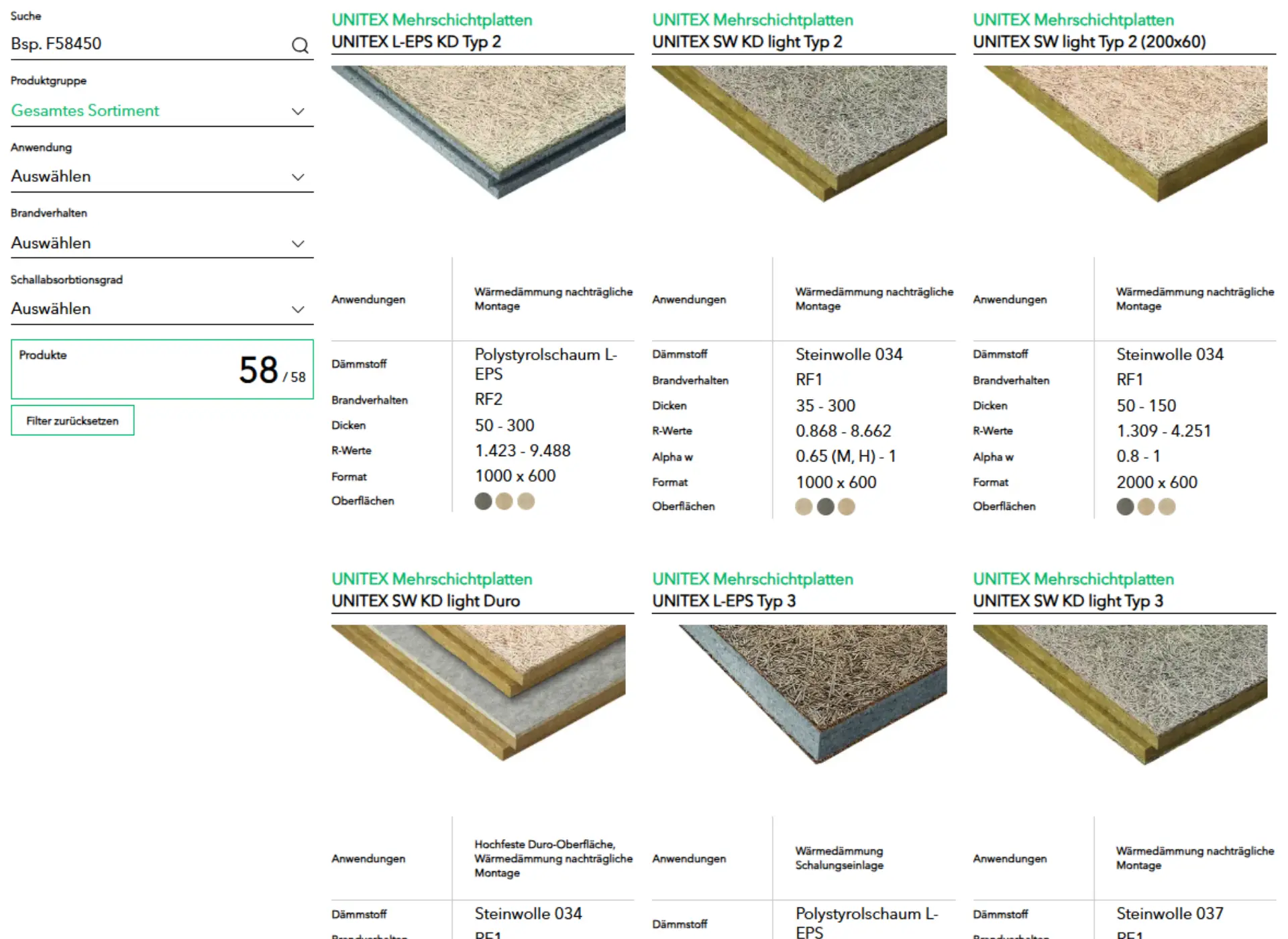
Task: Click the Brandverhalten value RF2
Action: 488,399
